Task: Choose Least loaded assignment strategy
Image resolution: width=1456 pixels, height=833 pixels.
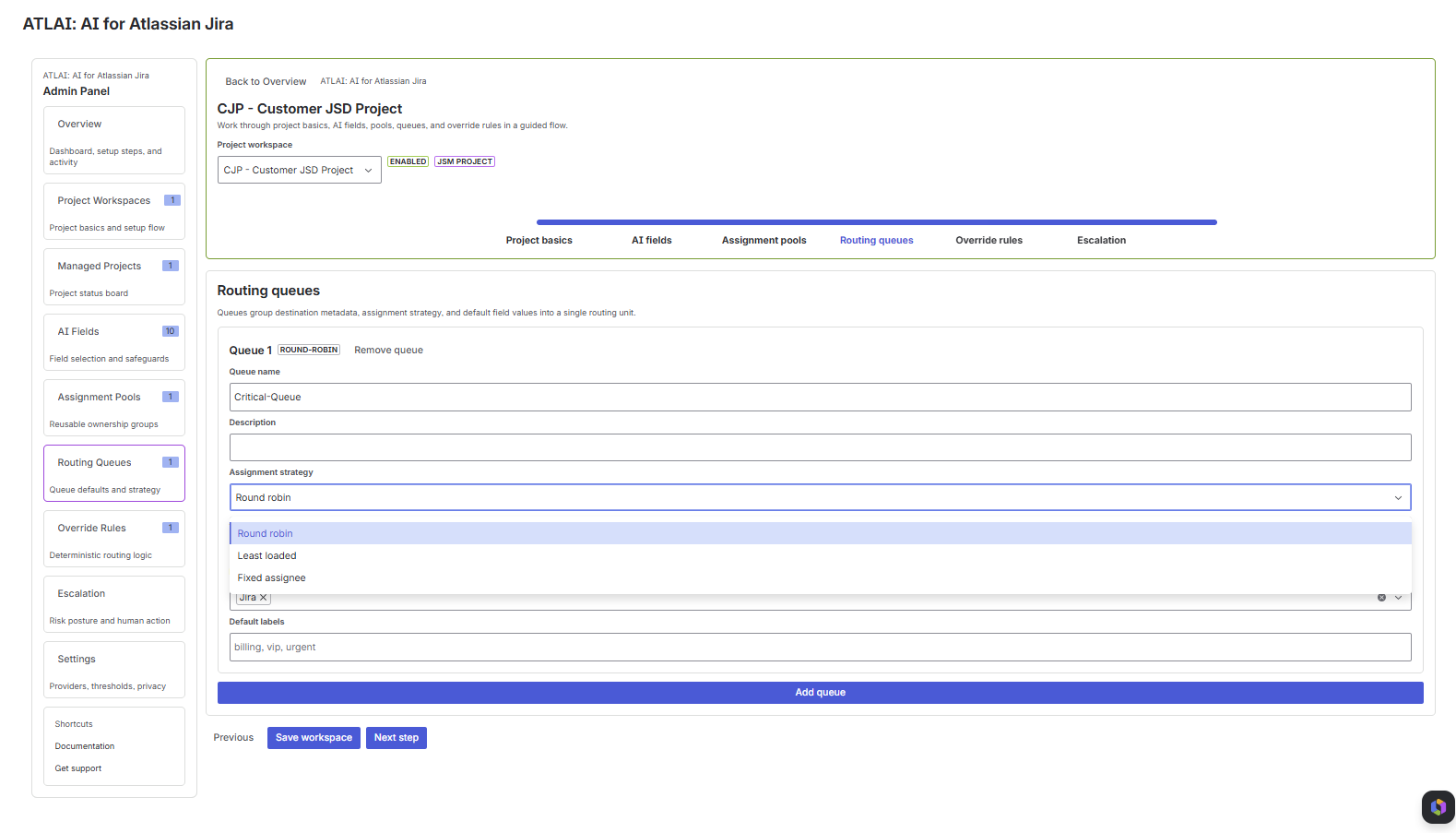Action: [x=820, y=555]
